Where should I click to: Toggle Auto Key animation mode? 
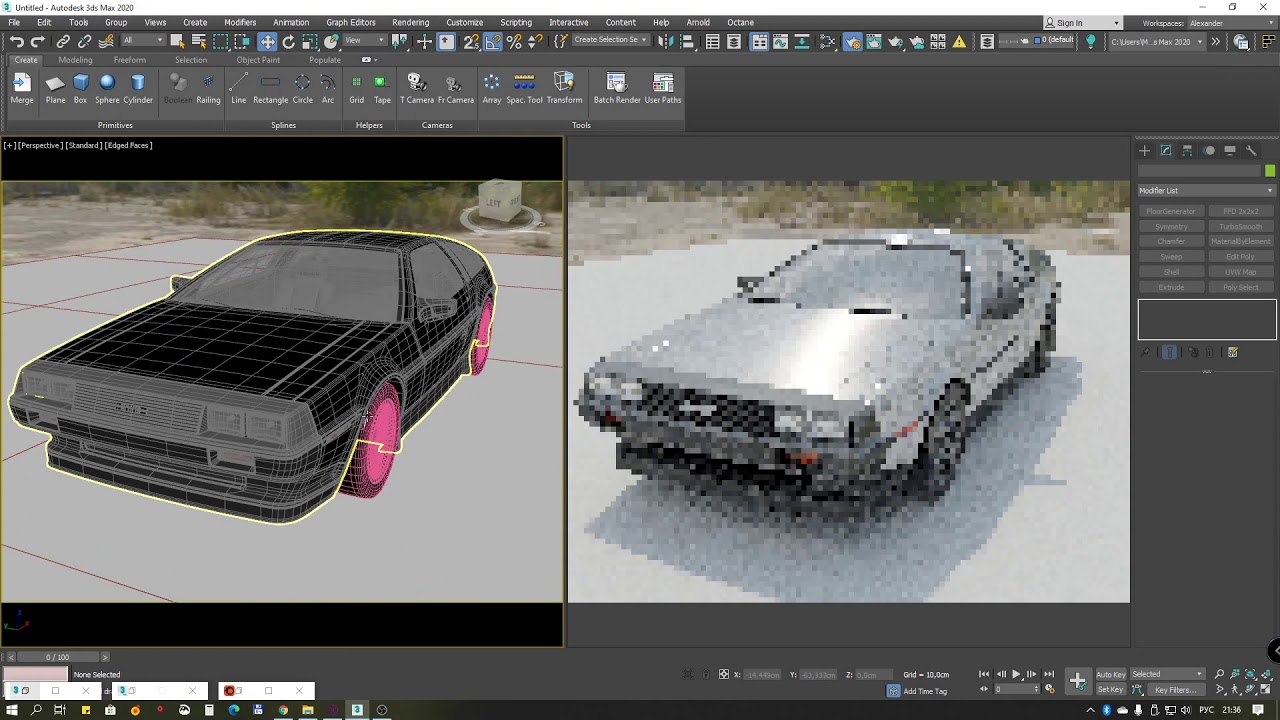tap(1111, 674)
